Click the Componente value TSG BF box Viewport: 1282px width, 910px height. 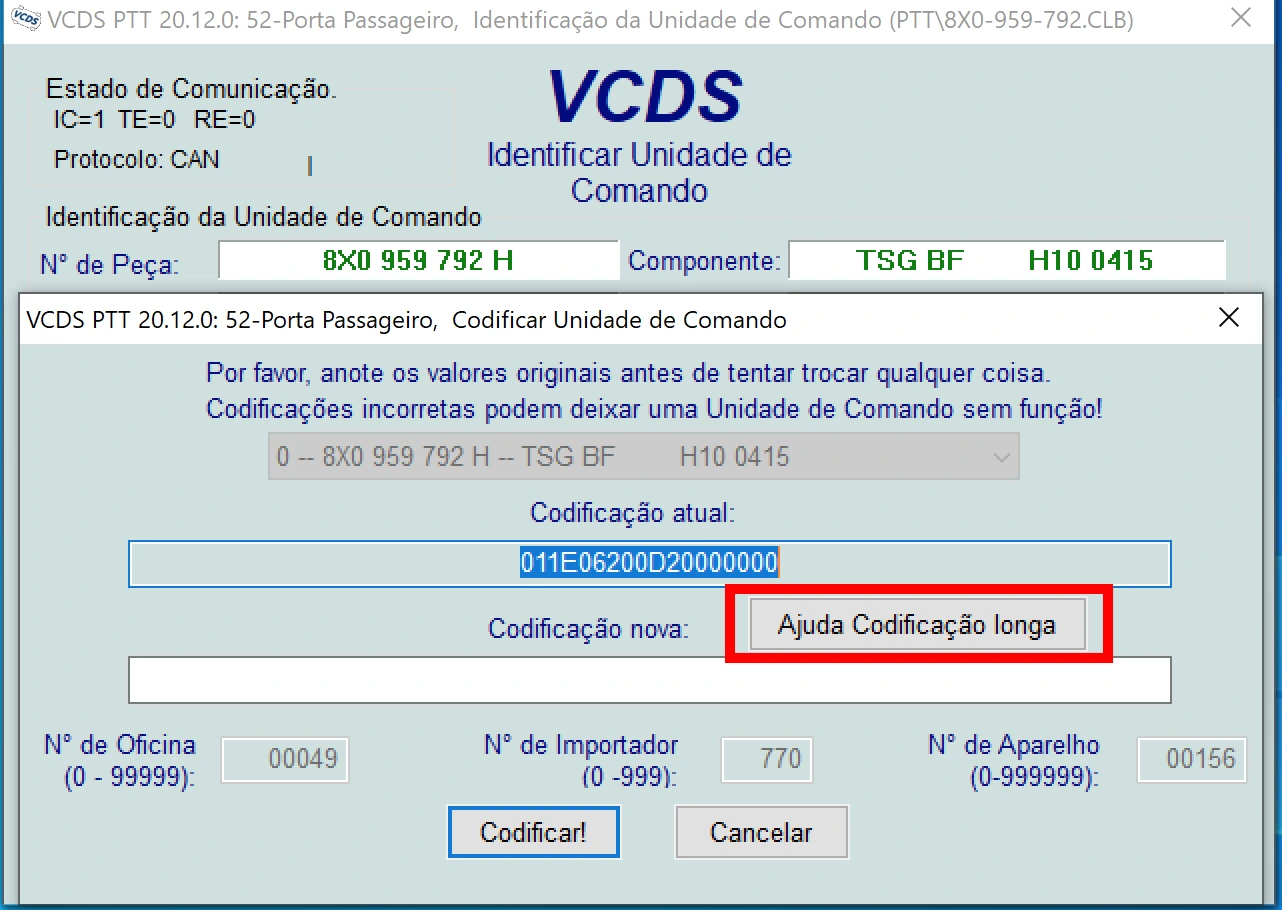pyautogui.click(x=1005, y=261)
